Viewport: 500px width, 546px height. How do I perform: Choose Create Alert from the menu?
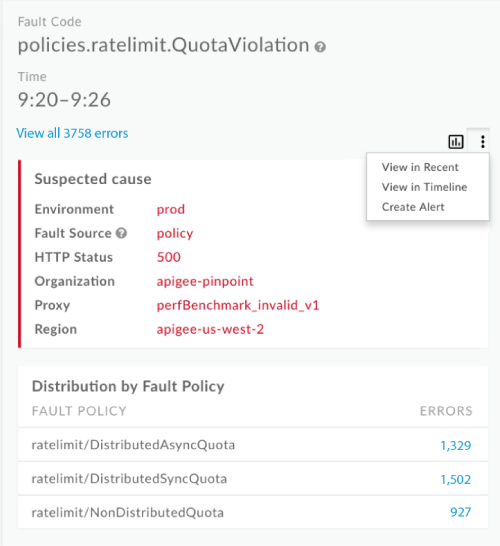[413, 207]
